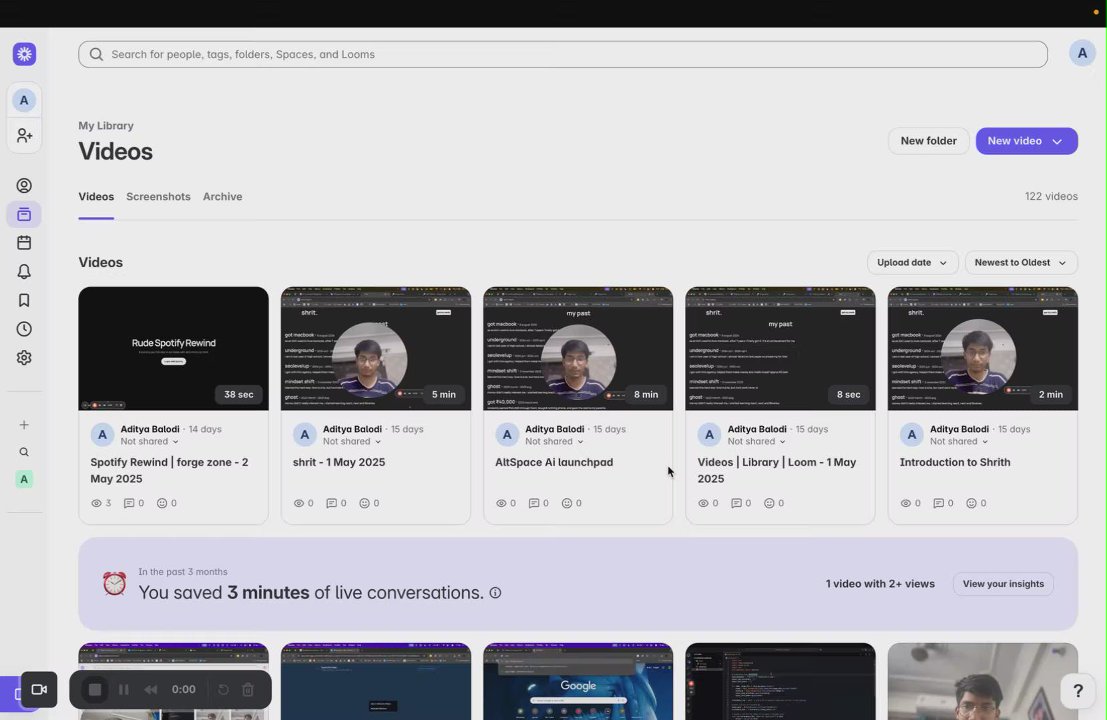Click the '1 video with 2+ views' text
The width and height of the screenshot is (1107, 720).
pos(880,584)
